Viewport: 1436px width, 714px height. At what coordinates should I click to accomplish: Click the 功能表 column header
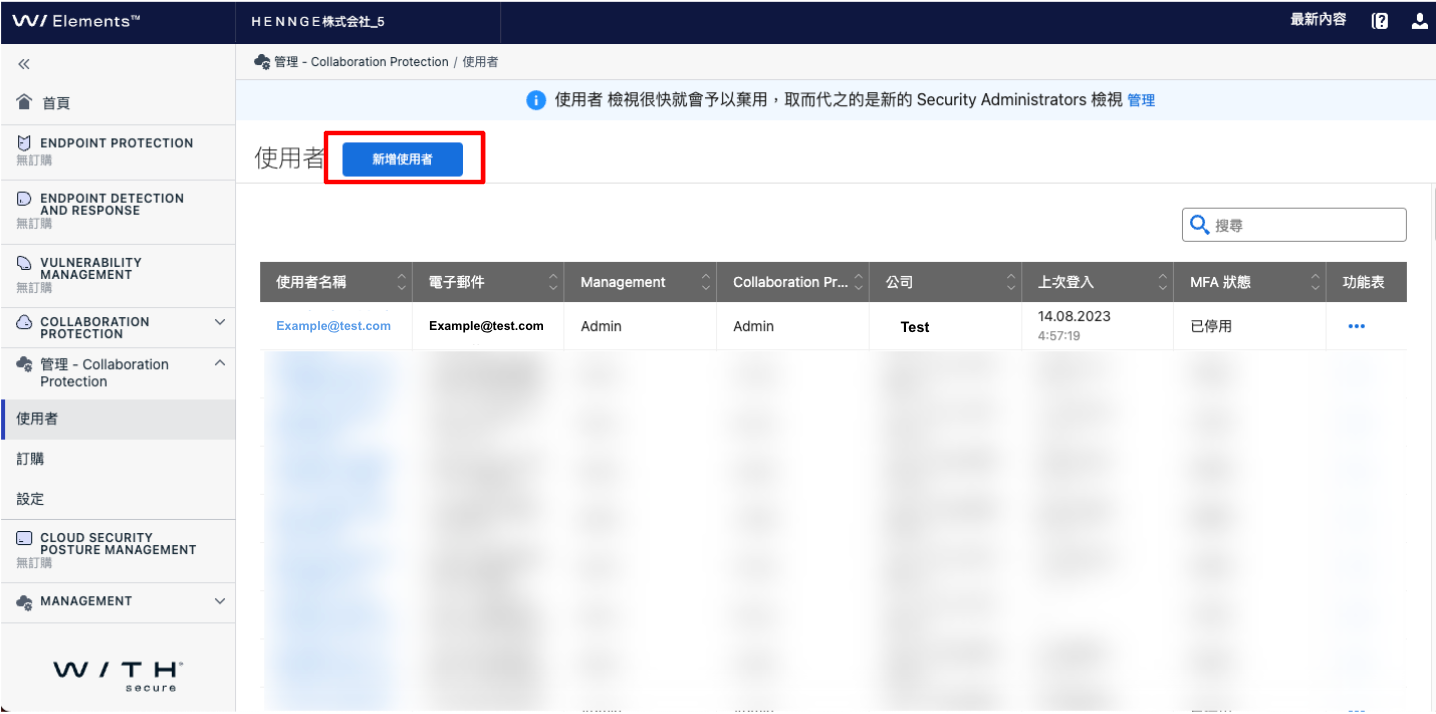(1367, 282)
